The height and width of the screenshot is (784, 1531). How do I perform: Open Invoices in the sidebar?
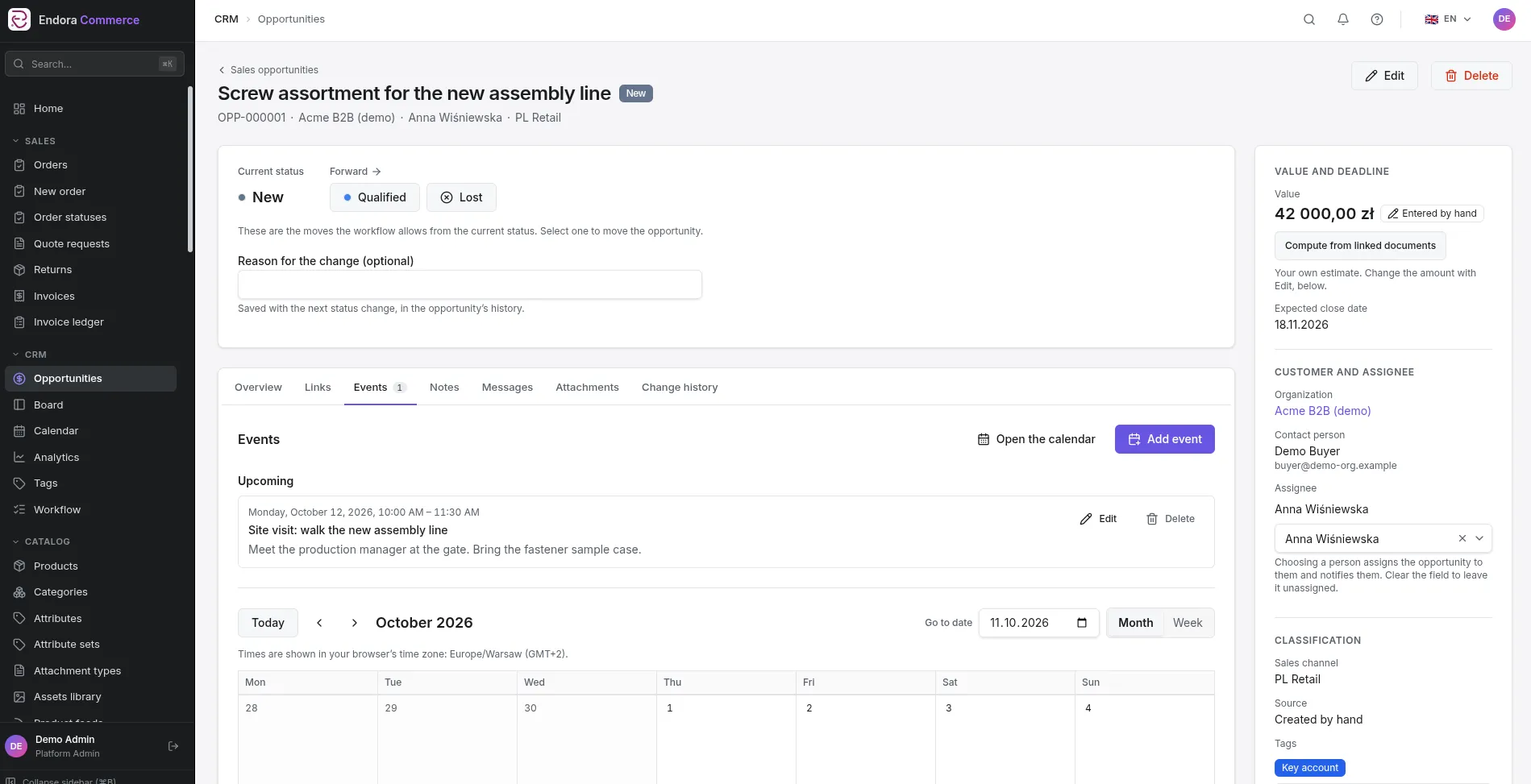point(90,297)
